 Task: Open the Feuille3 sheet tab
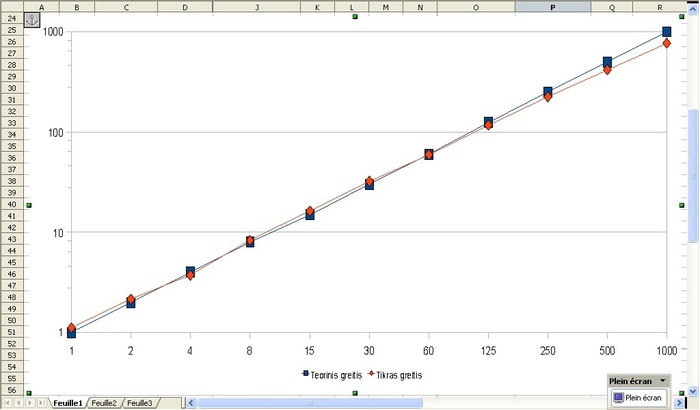tap(139, 403)
